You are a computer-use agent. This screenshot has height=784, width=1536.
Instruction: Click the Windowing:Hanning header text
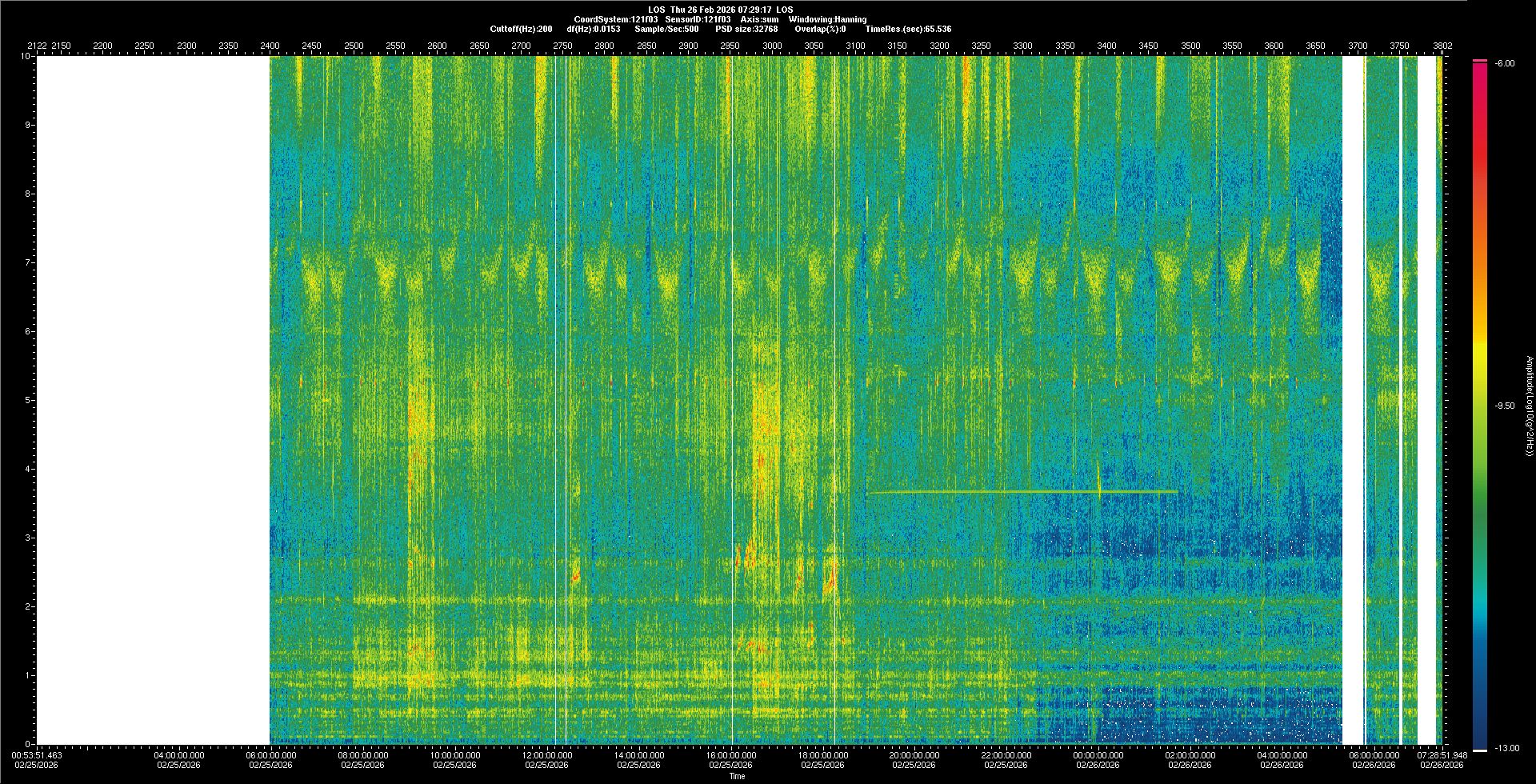[x=827, y=19]
